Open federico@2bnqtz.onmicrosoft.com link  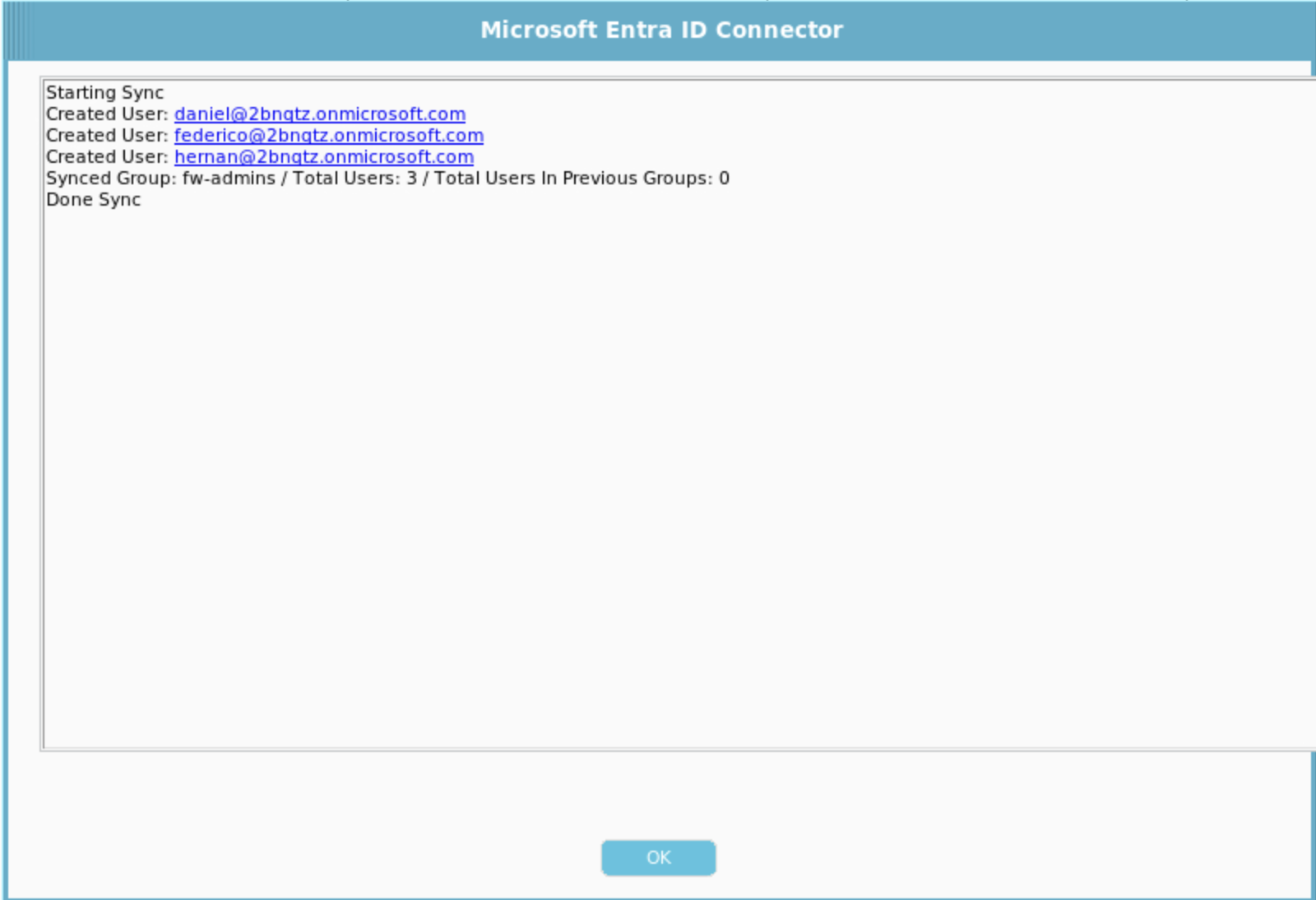coord(329,136)
